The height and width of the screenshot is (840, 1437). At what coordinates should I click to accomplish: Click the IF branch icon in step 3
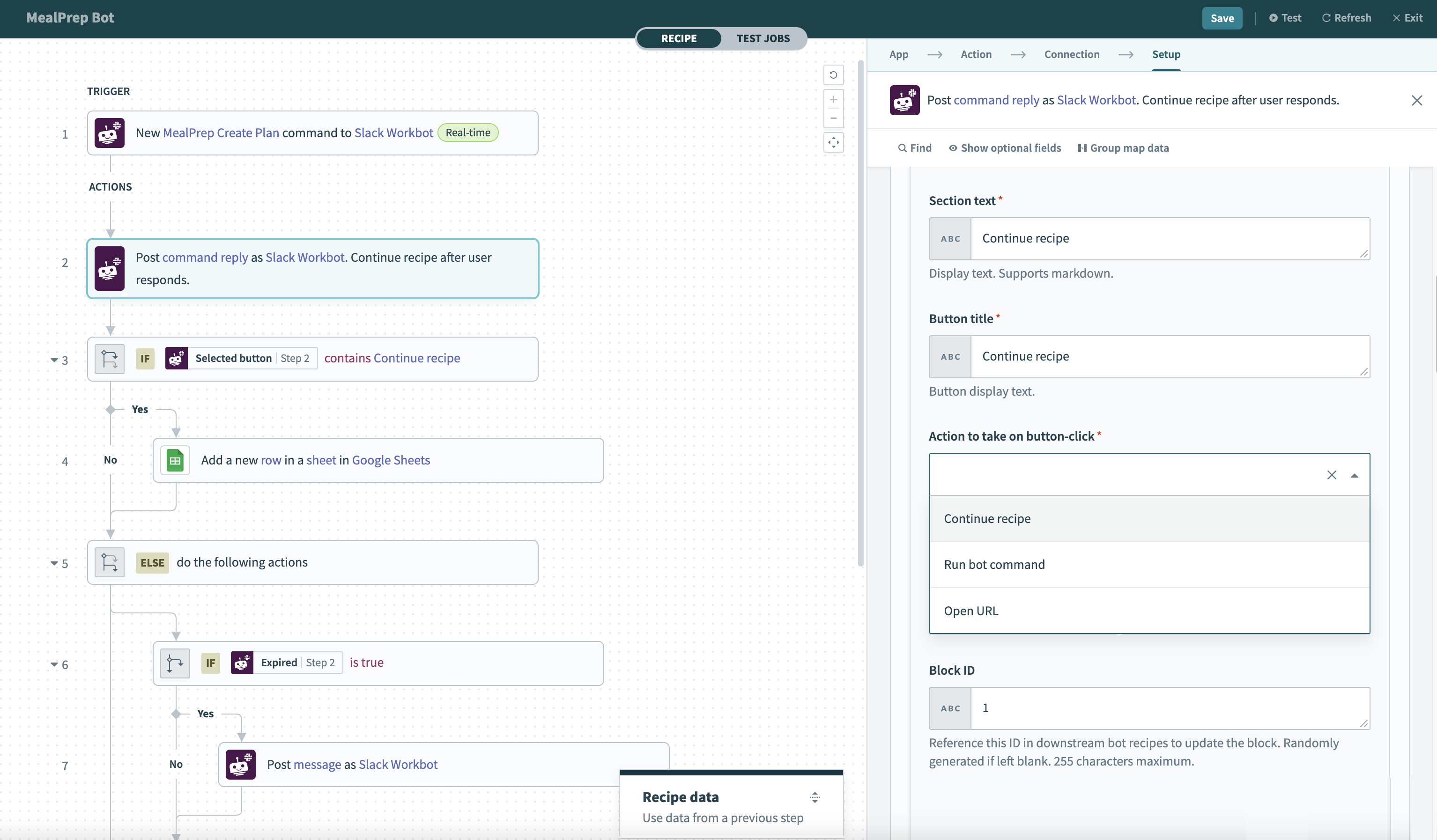pos(109,359)
